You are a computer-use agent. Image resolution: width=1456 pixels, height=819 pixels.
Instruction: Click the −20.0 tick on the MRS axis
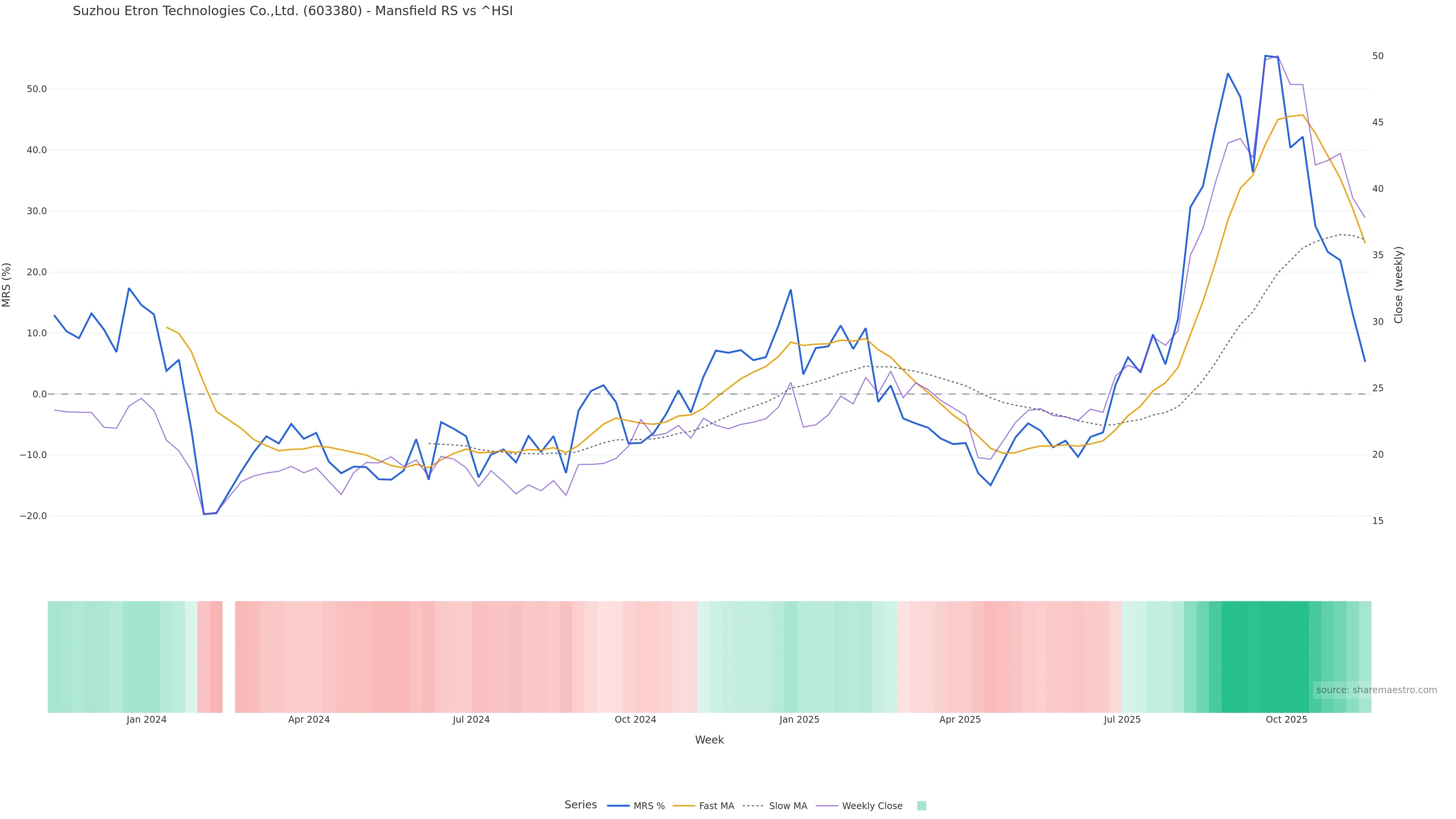[x=33, y=516]
